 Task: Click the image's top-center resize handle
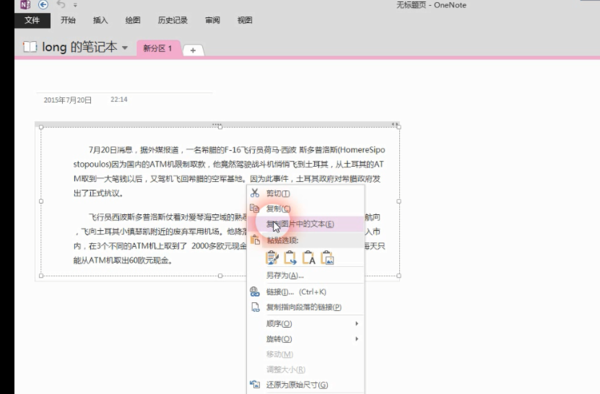[x=220, y=127]
